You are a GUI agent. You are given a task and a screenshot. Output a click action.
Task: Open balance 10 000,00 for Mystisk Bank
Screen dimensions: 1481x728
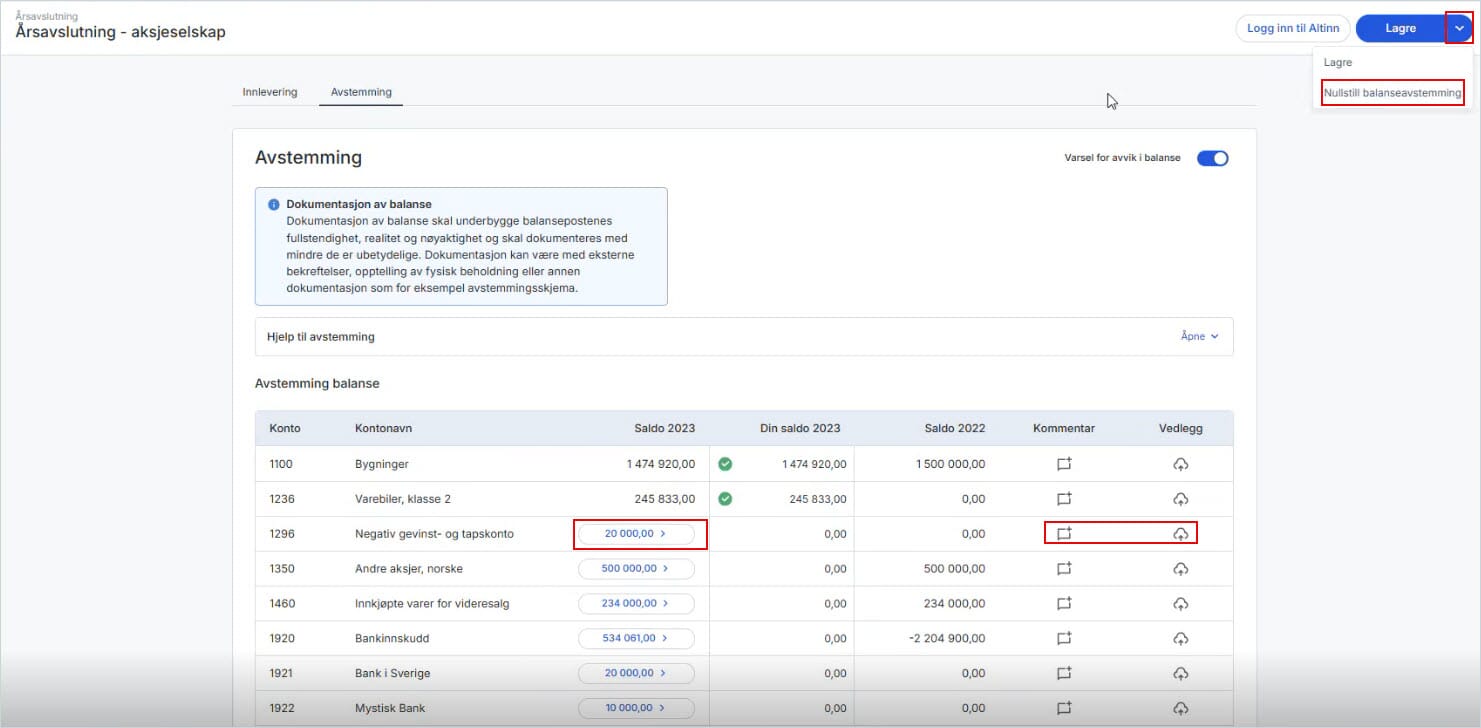636,708
